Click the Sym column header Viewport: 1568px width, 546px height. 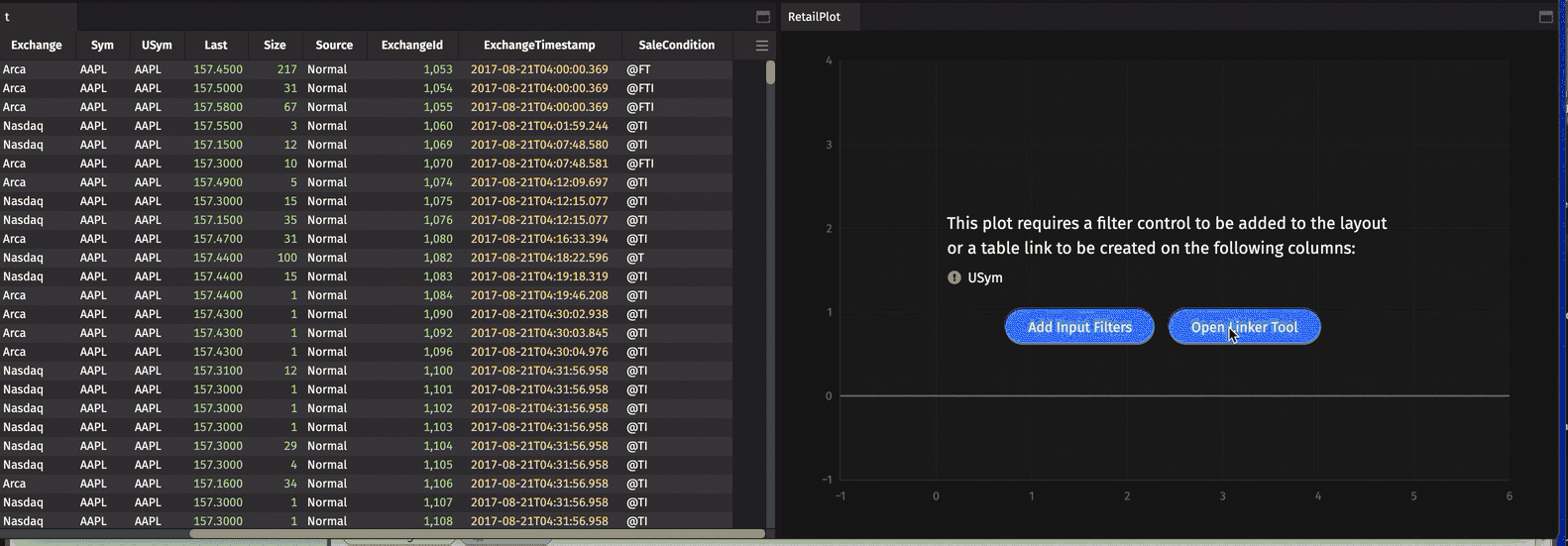click(x=102, y=46)
